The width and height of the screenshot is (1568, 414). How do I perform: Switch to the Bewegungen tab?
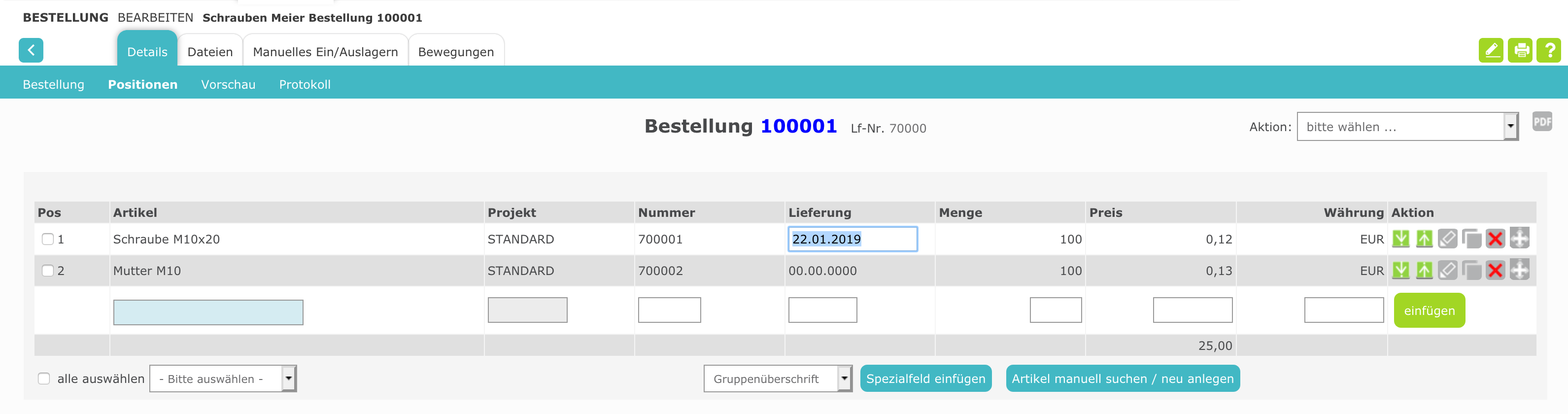click(456, 52)
